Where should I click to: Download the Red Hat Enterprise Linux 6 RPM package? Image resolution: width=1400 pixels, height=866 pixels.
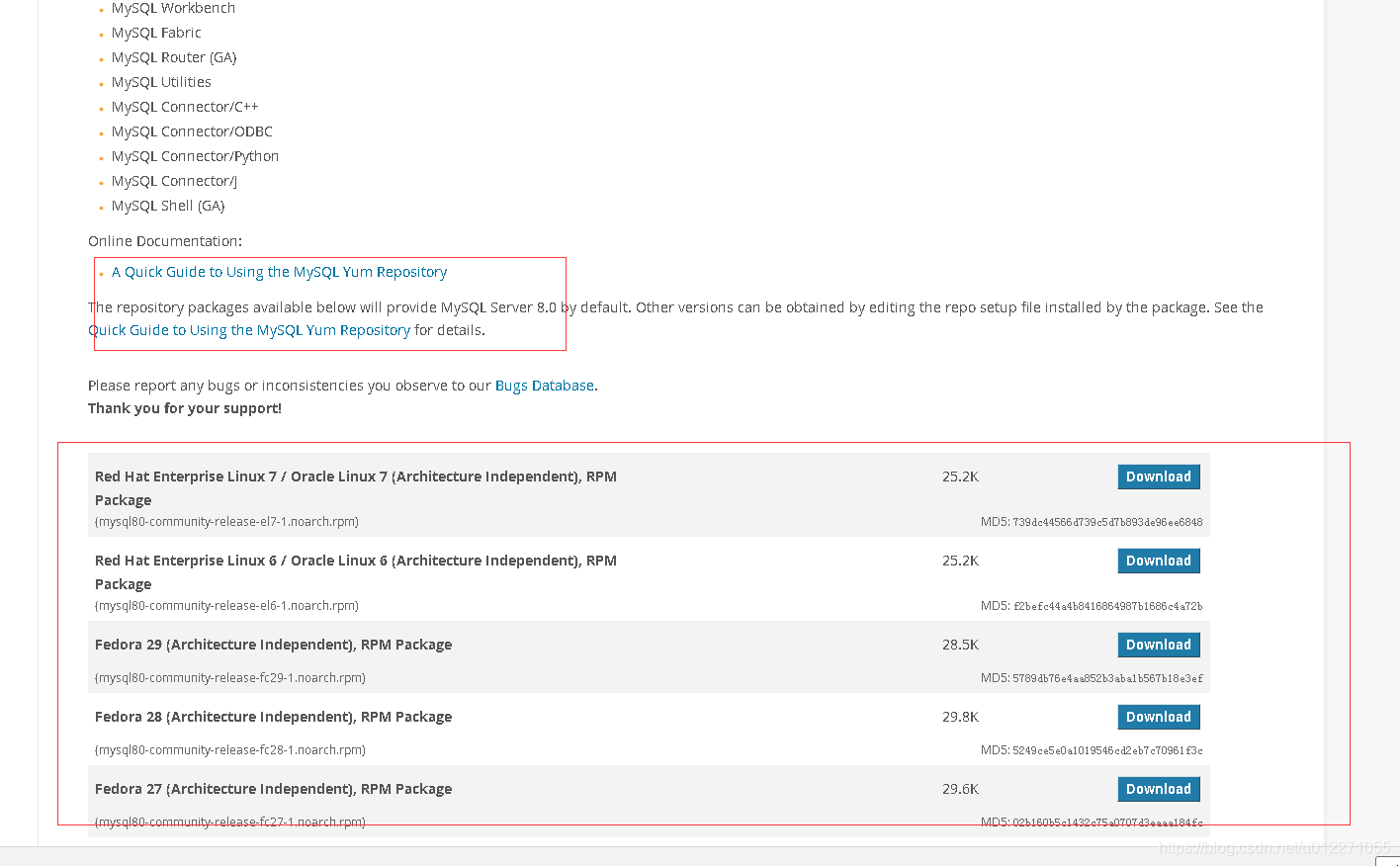1159,561
